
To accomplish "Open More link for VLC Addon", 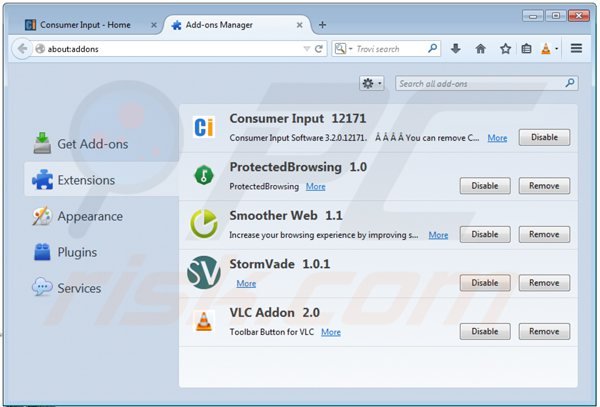I will [x=331, y=332].
